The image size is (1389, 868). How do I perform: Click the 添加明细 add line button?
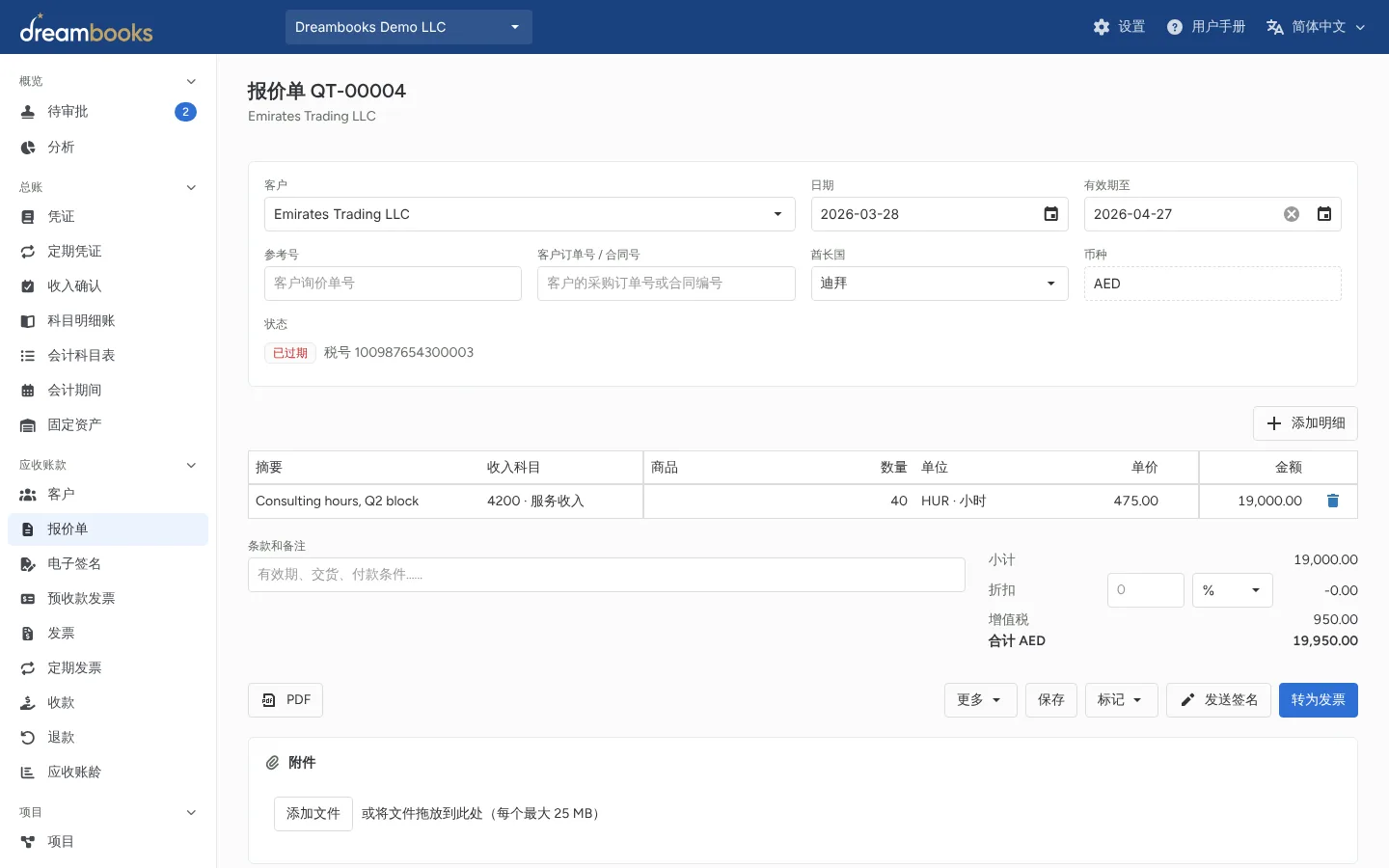tap(1305, 423)
